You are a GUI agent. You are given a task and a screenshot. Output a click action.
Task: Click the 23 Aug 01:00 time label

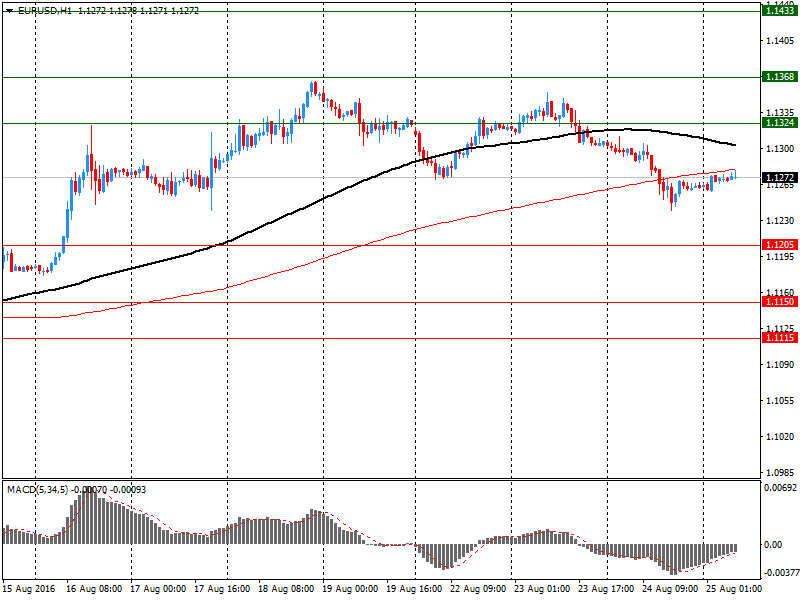(542, 589)
